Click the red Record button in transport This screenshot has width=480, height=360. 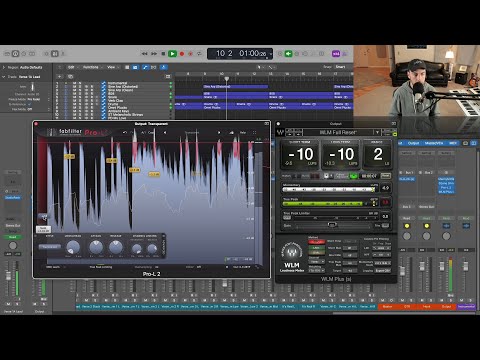(182, 54)
